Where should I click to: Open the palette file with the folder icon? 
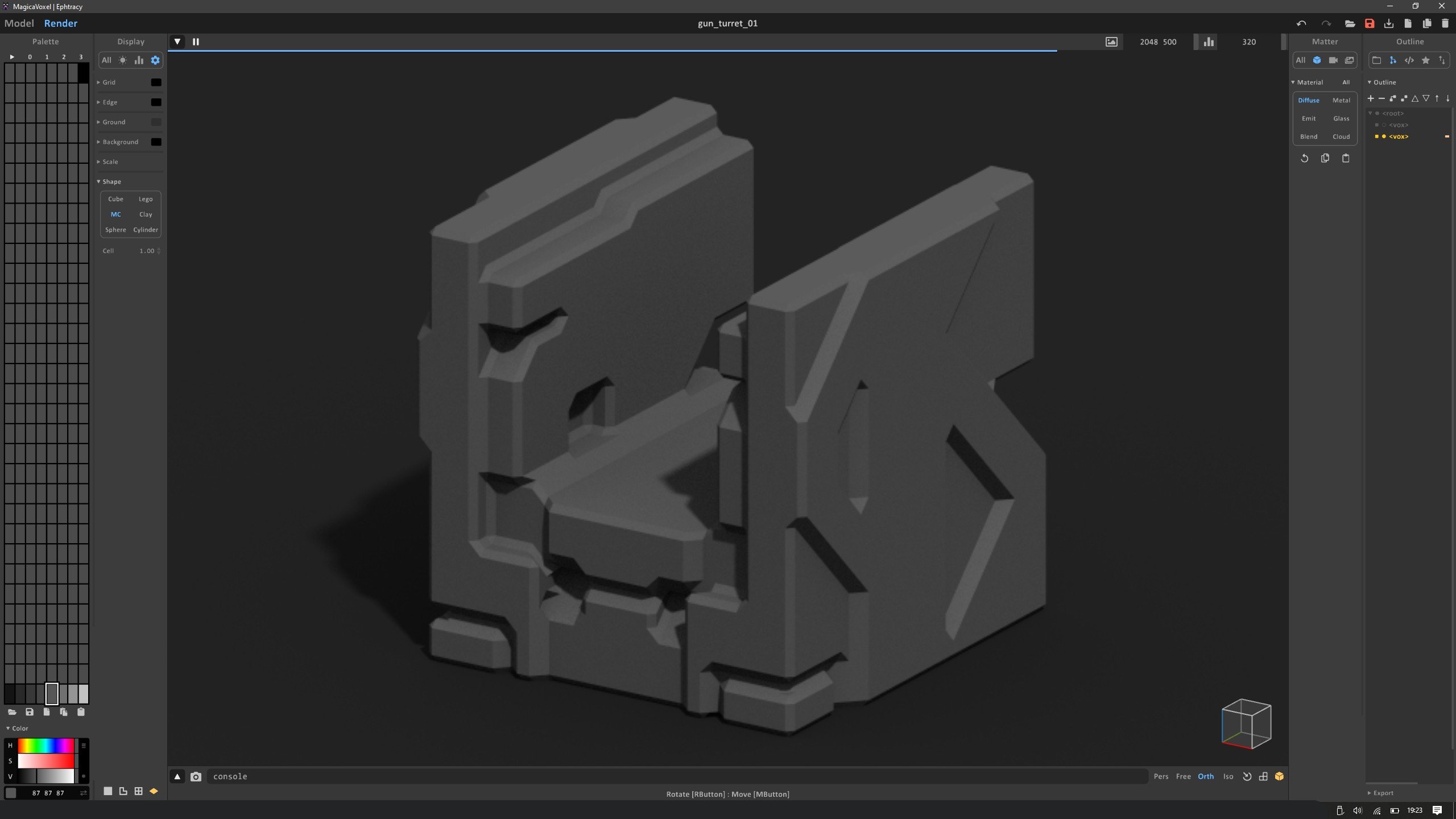12,712
